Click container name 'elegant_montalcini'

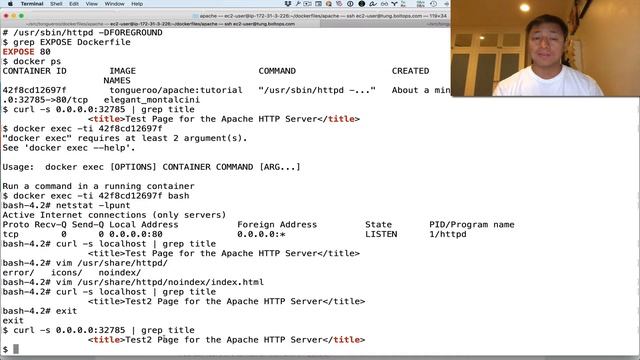[151, 100]
